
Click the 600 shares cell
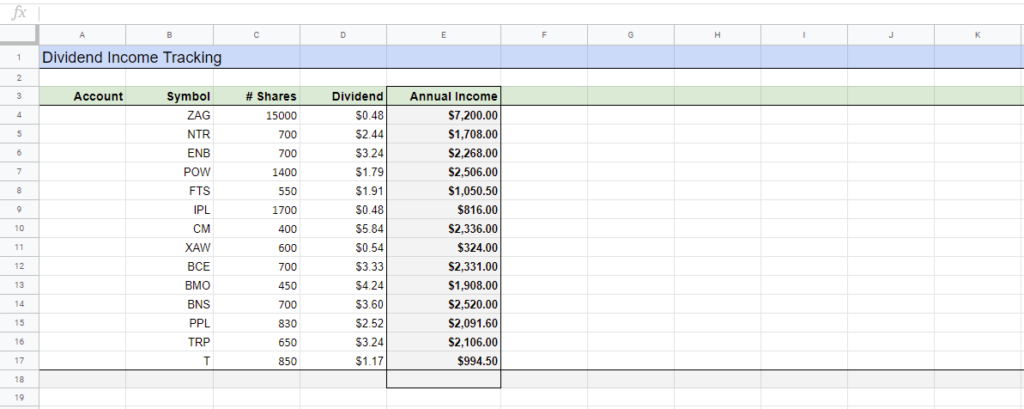[257, 248]
